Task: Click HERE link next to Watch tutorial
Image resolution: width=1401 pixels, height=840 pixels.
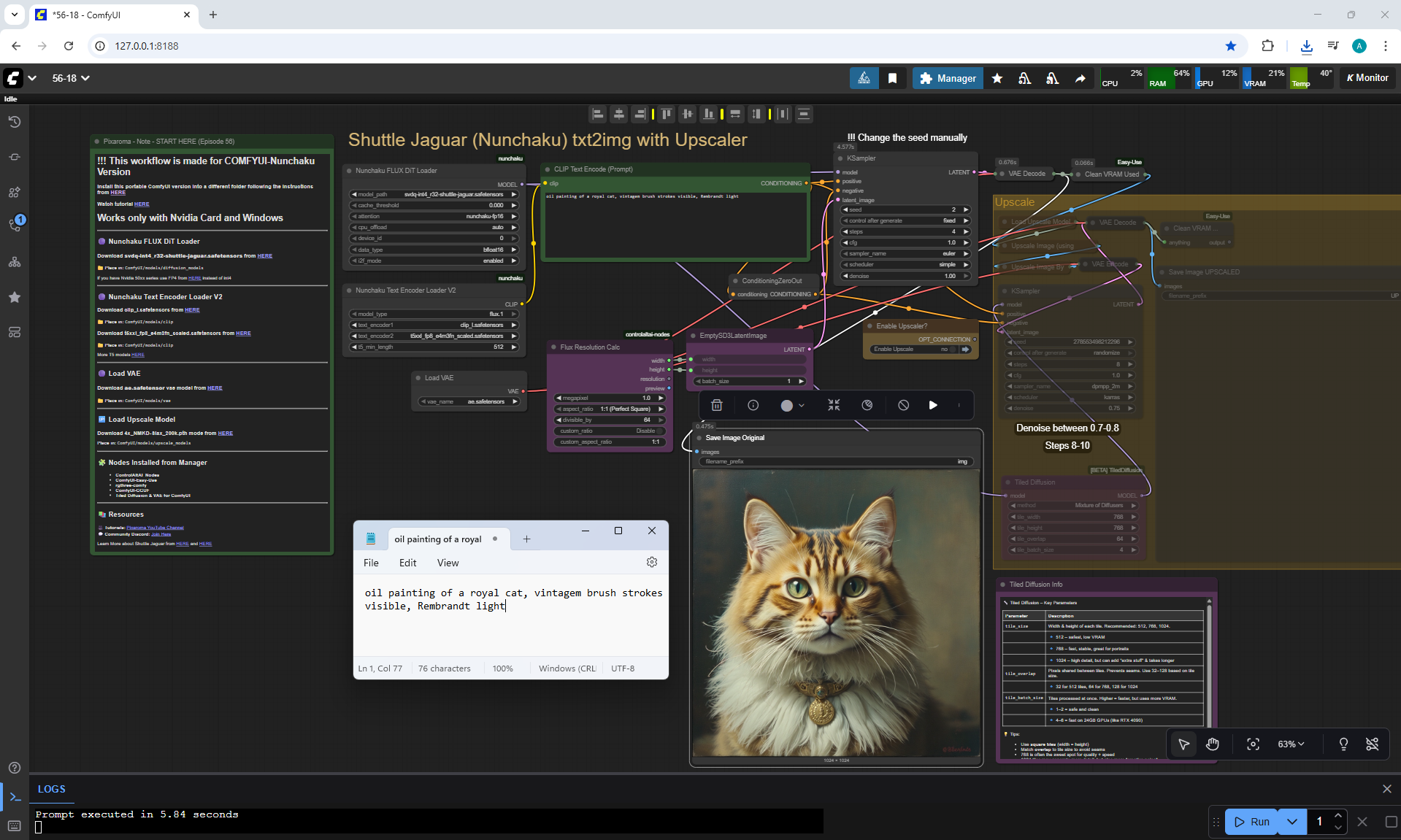Action: pyautogui.click(x=142, y=204)
